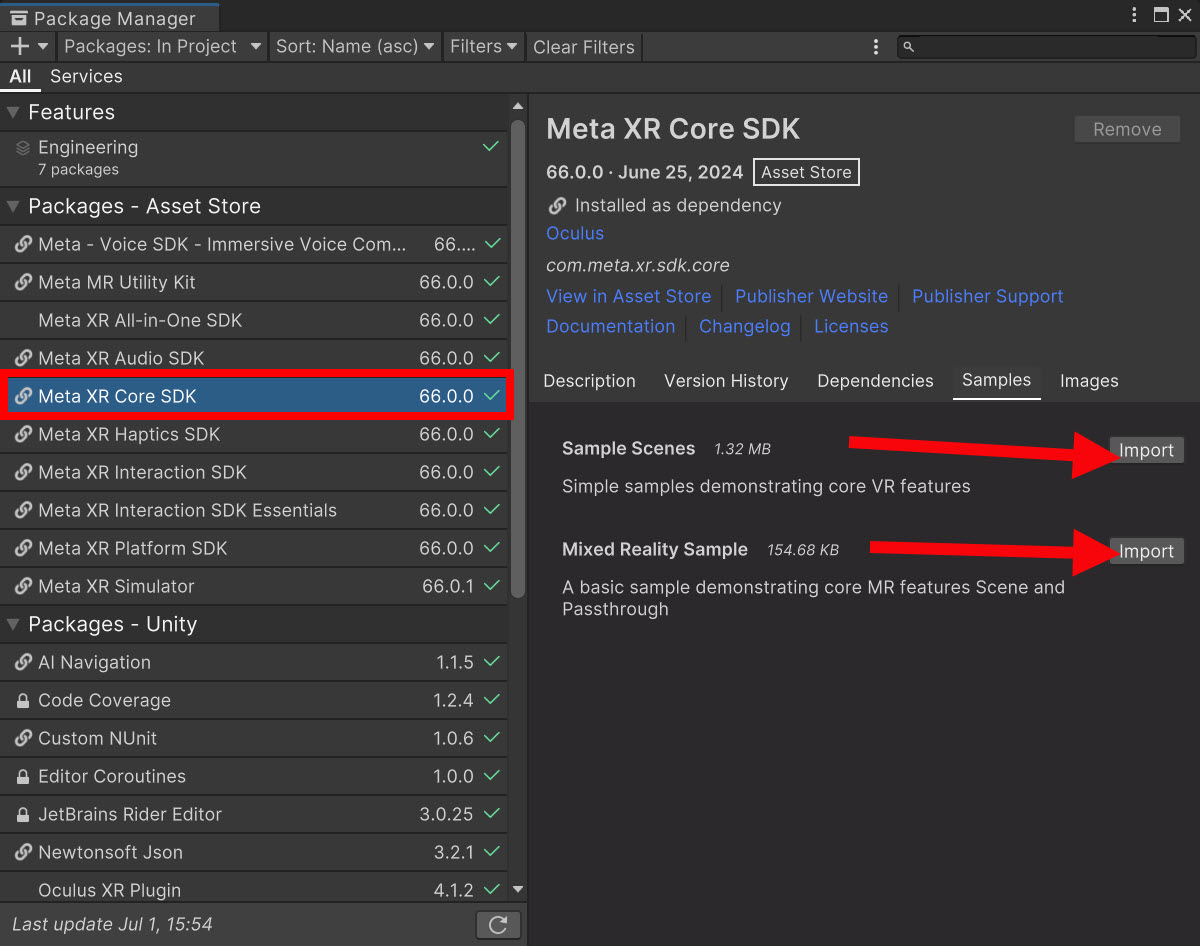Click version 66.0.1 of Meta XR Simulator
Image resolution: width=1200 pixels, height=946 pixels.
[448, 586]
